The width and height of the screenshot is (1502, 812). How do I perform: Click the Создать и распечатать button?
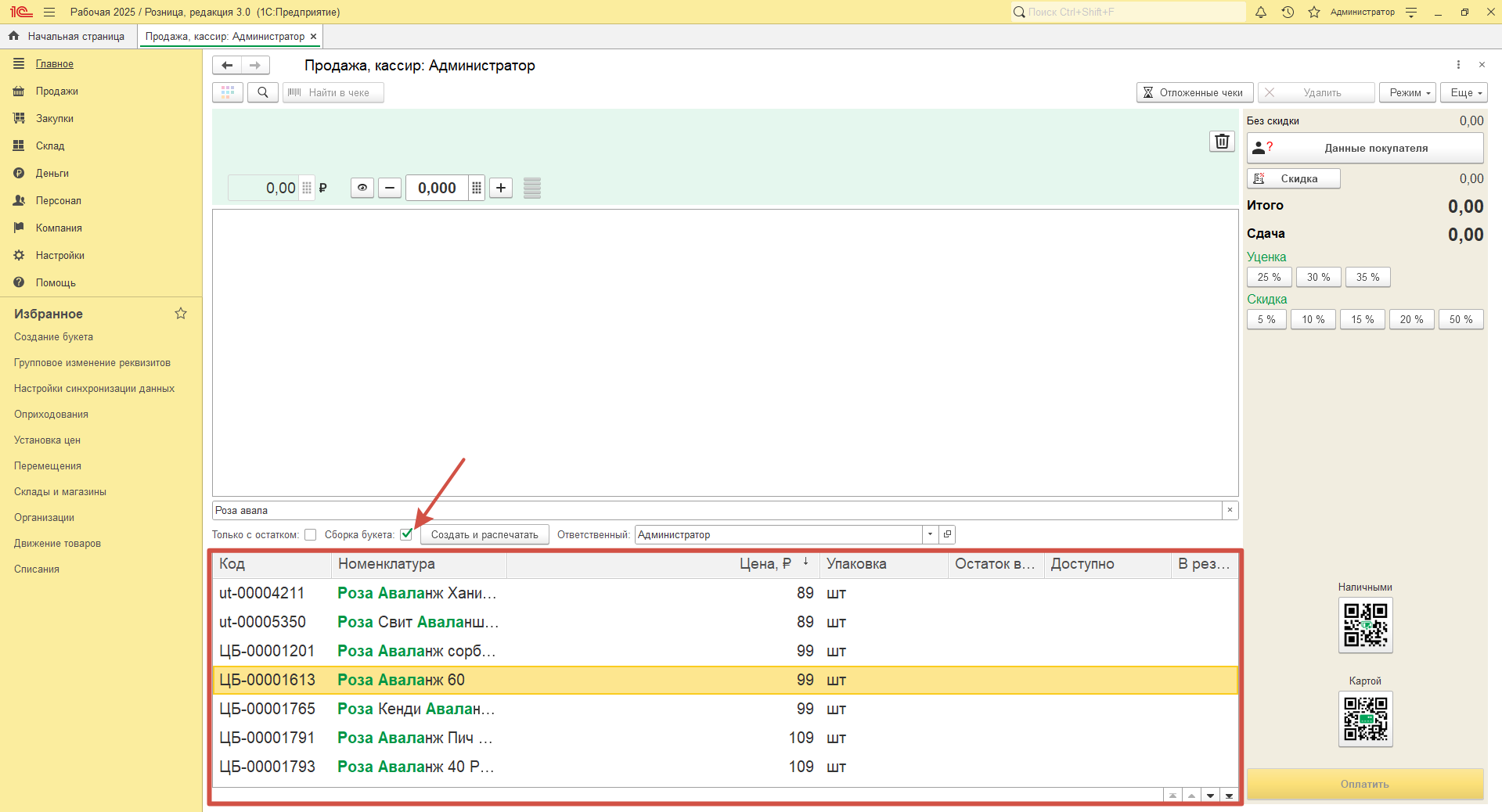pyautogui.click(x=484, y=535)
